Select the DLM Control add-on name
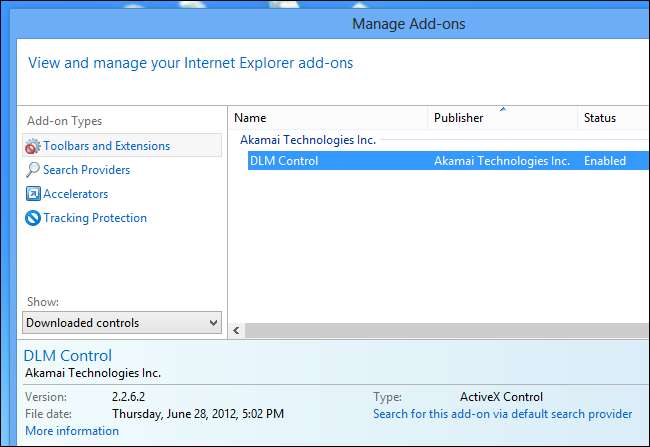Screen dimensions: 650x447 284,161
